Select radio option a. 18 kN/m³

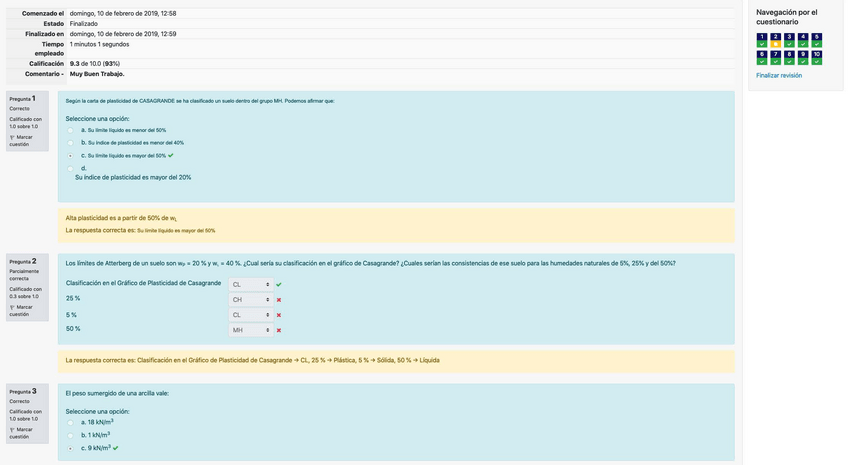tap(70, 422)
